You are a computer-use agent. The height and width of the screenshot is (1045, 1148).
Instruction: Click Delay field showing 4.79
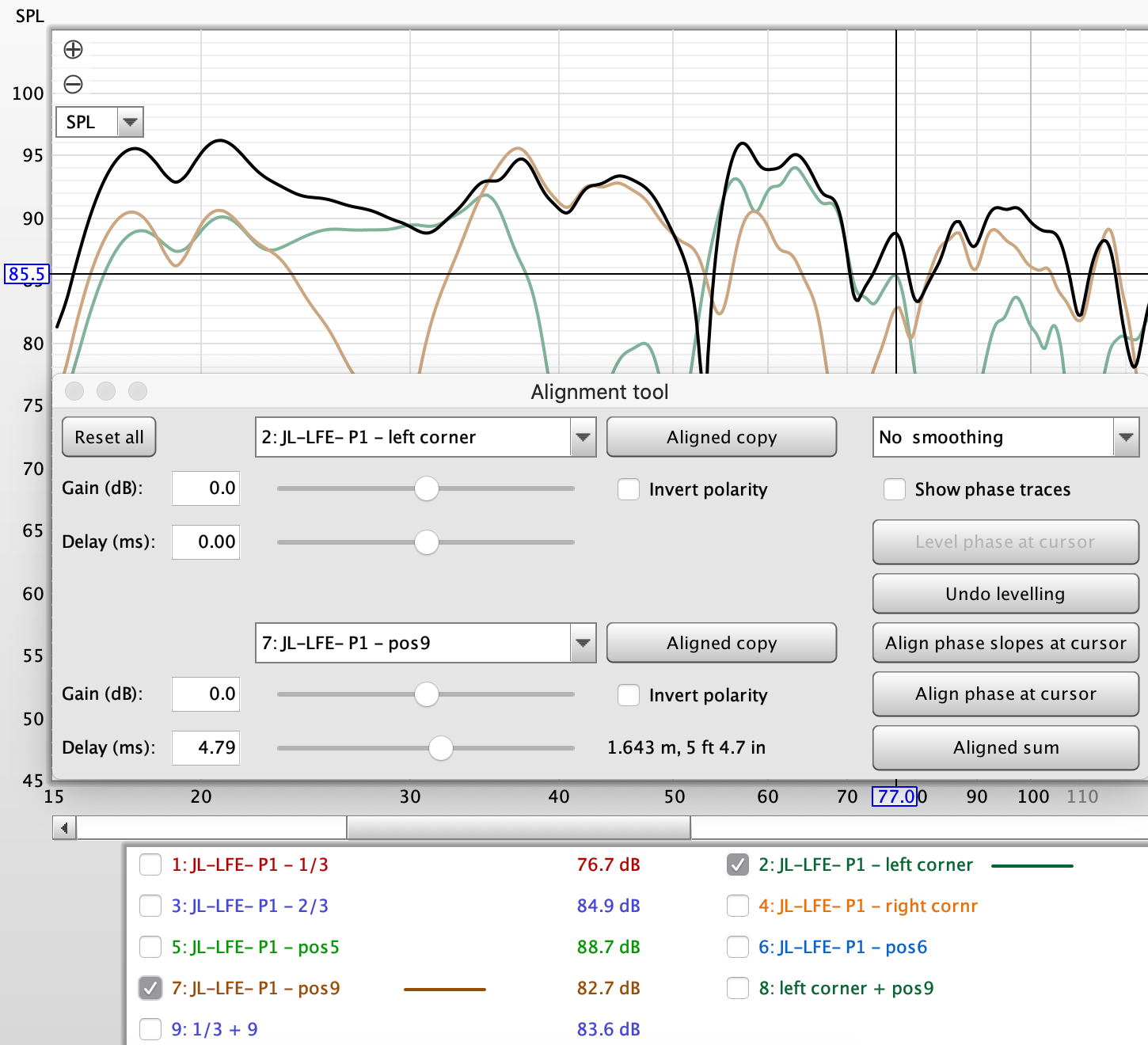(206, 747)
